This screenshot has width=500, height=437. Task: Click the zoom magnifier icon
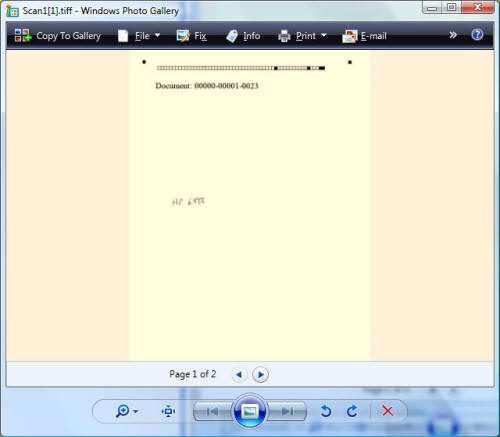(122, 411)
